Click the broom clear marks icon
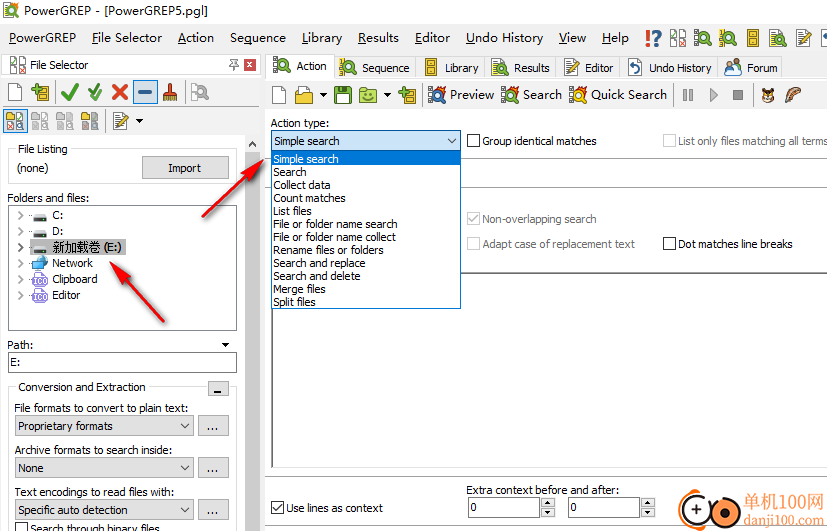The width and height of the screenshot is (827, 531). click(x=170, y=92)
